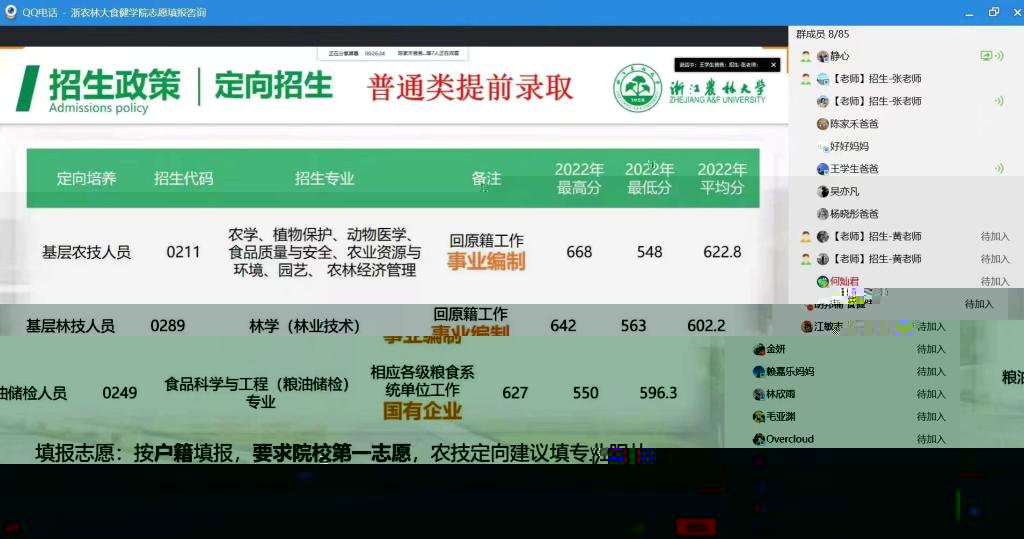The height and width of the screenshot is (539, 1024).
Task: Click the 招生政策 slide heading
Action: click(115, 85)
